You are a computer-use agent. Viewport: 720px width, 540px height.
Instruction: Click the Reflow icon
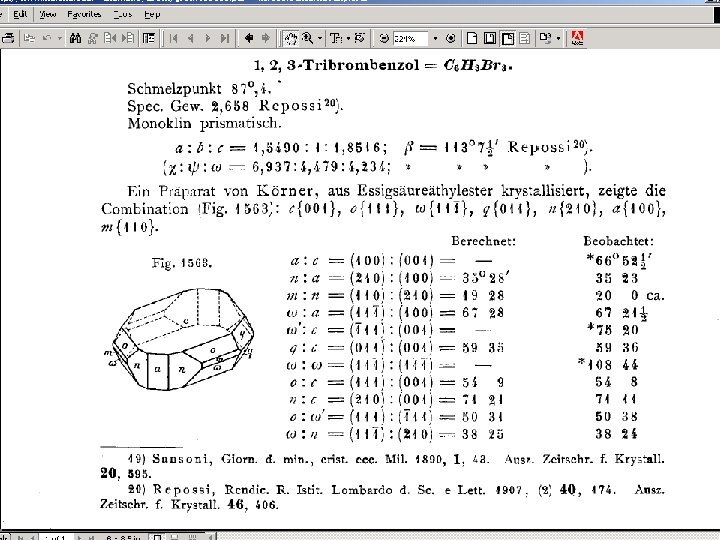click(524, 38)
